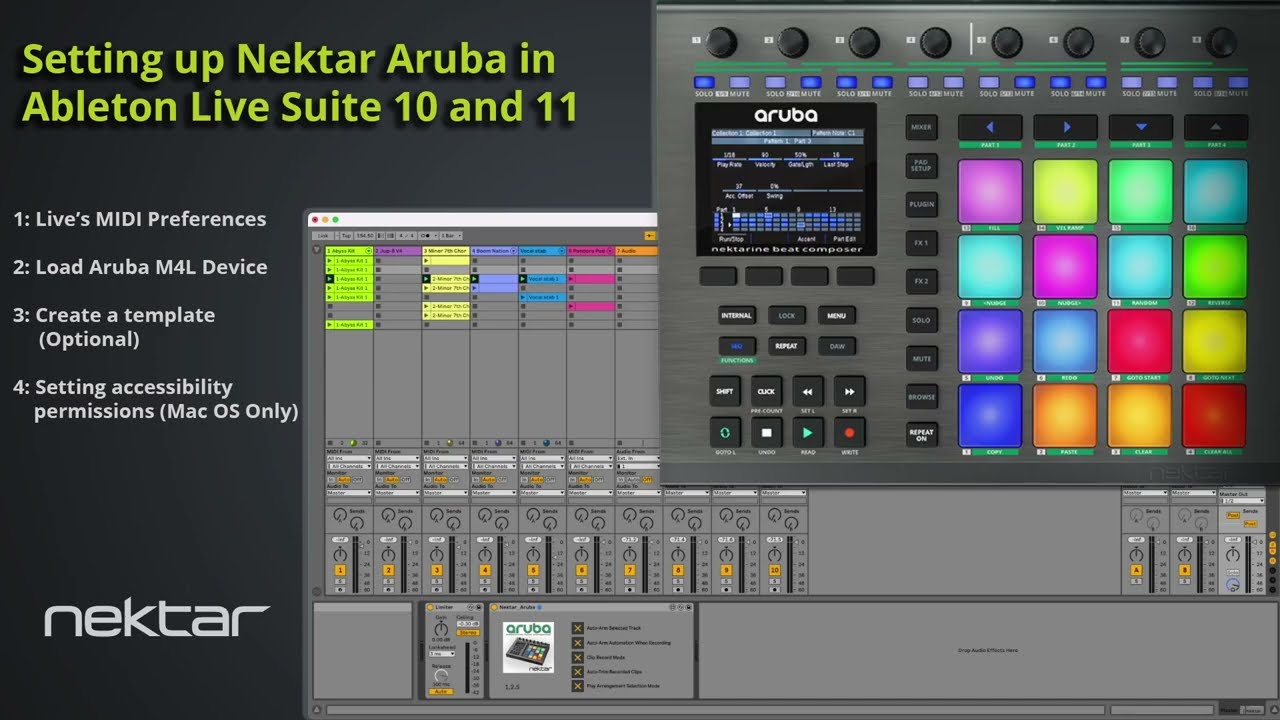Image resolution: width=1280 pixels, height=720 pixels.
Task: Select the 6 Pandora Pad track header
Action: pyautogui.click(x=590, y=251)
